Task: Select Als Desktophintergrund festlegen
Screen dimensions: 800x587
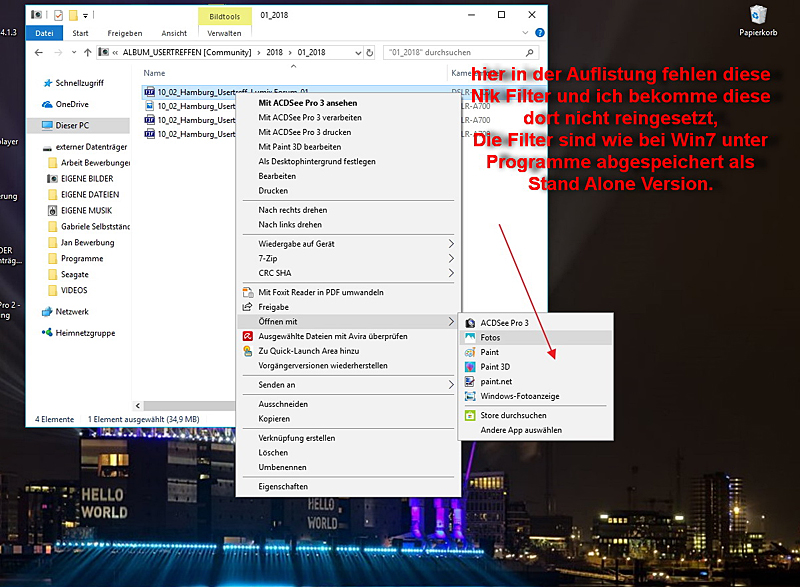Action: click(317, 161)
